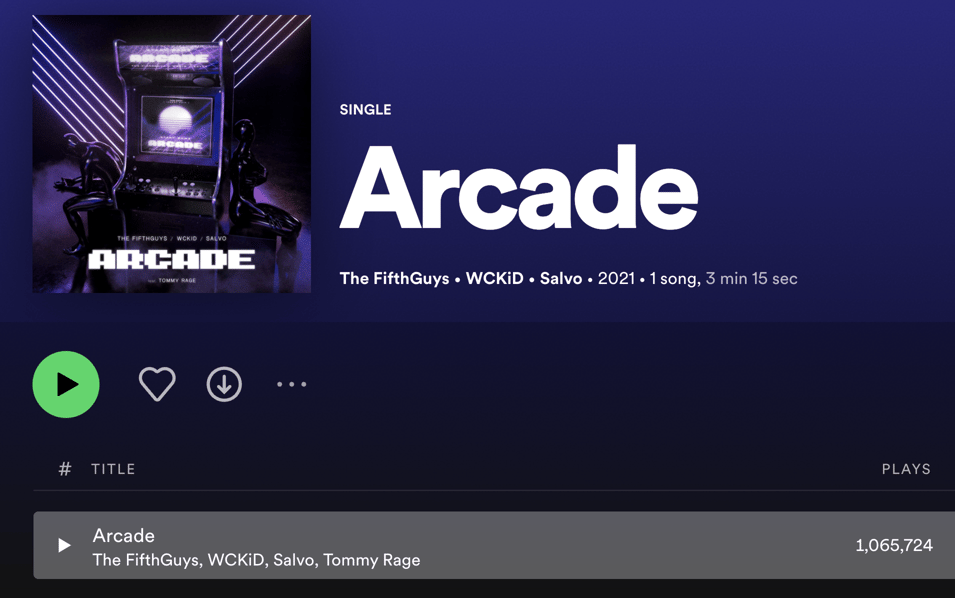Open WCKiD artist page from the header
The image size is (955, 598).
tap(495, 278)
